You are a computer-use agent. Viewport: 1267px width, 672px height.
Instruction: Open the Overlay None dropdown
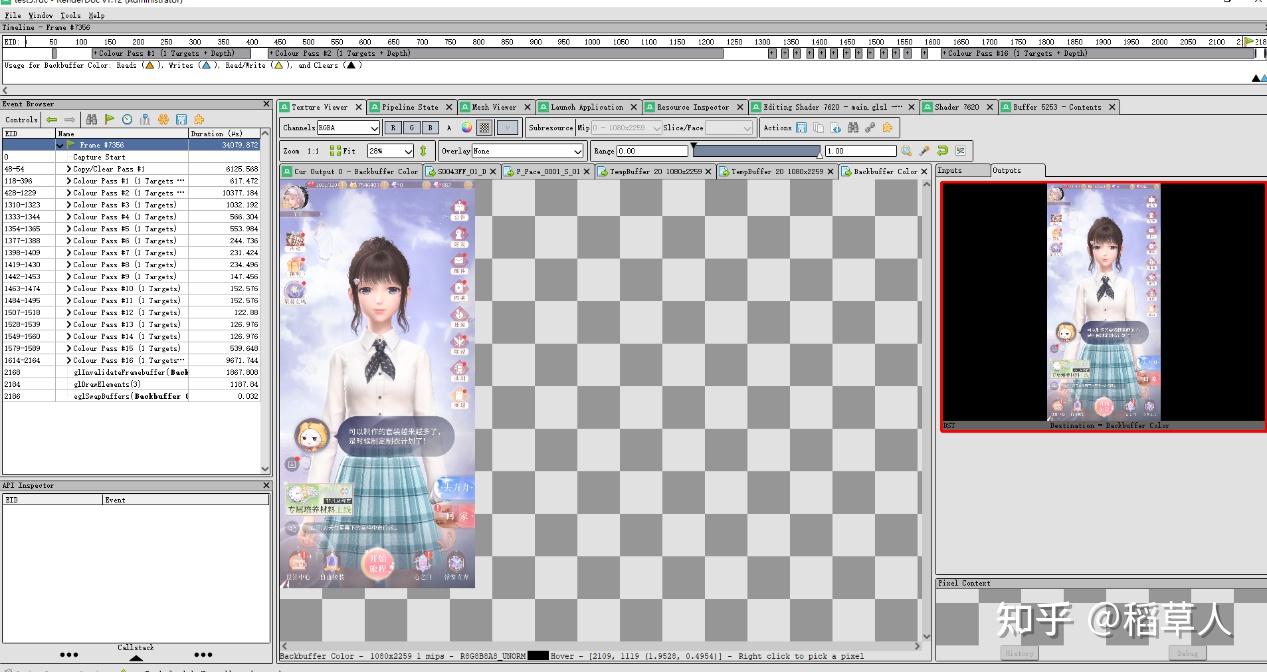point(527,151)
